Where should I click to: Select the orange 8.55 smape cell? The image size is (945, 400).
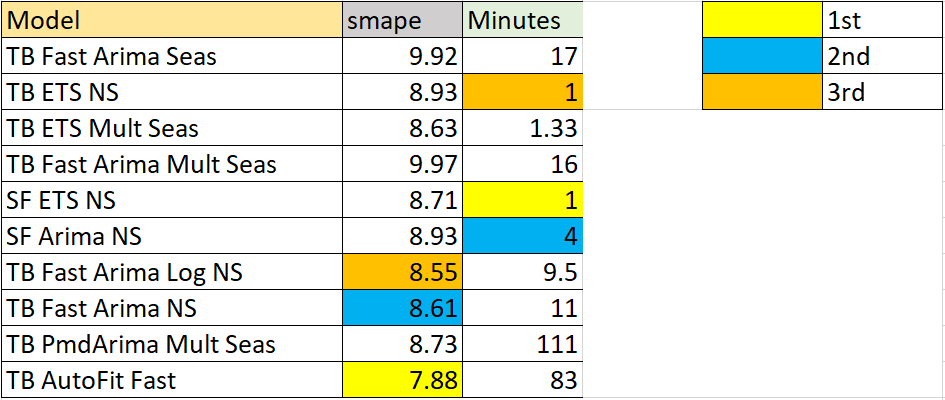(402, 272)
